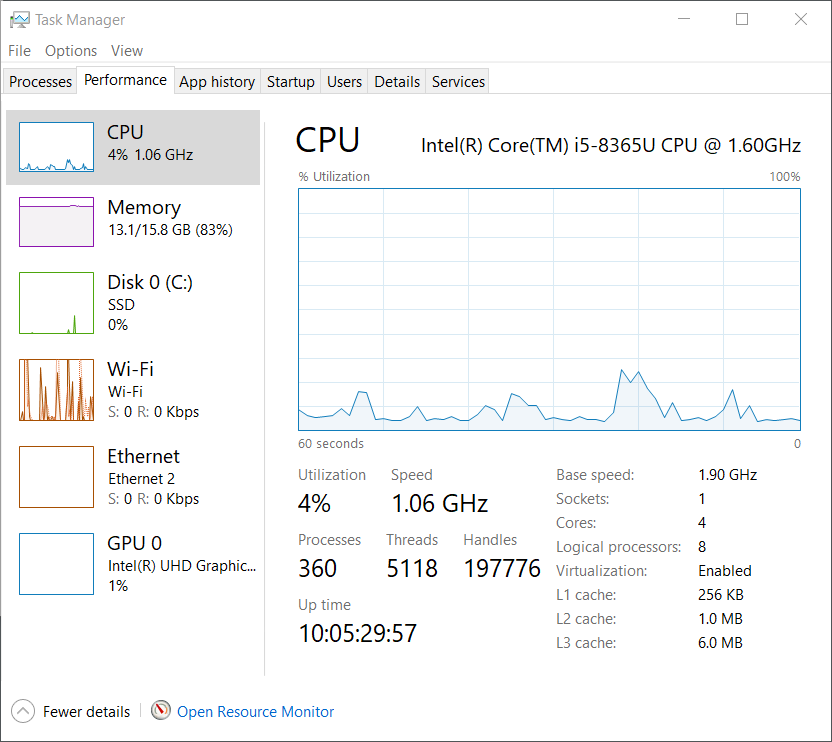This screenshot has height=742, width=832.
Task: Select the Performance tab
Action: 126,80
